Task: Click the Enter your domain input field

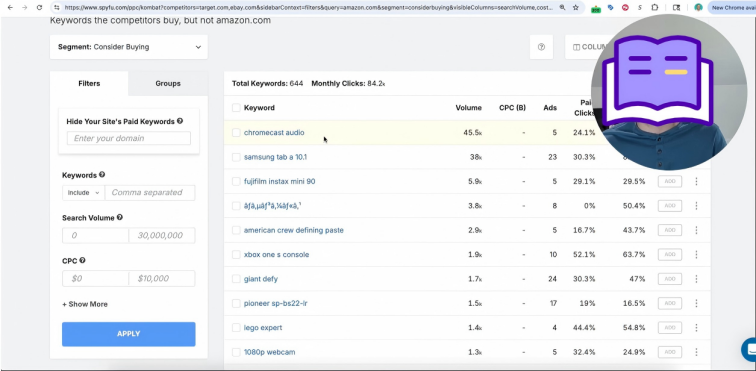Action: coord(129,138)
